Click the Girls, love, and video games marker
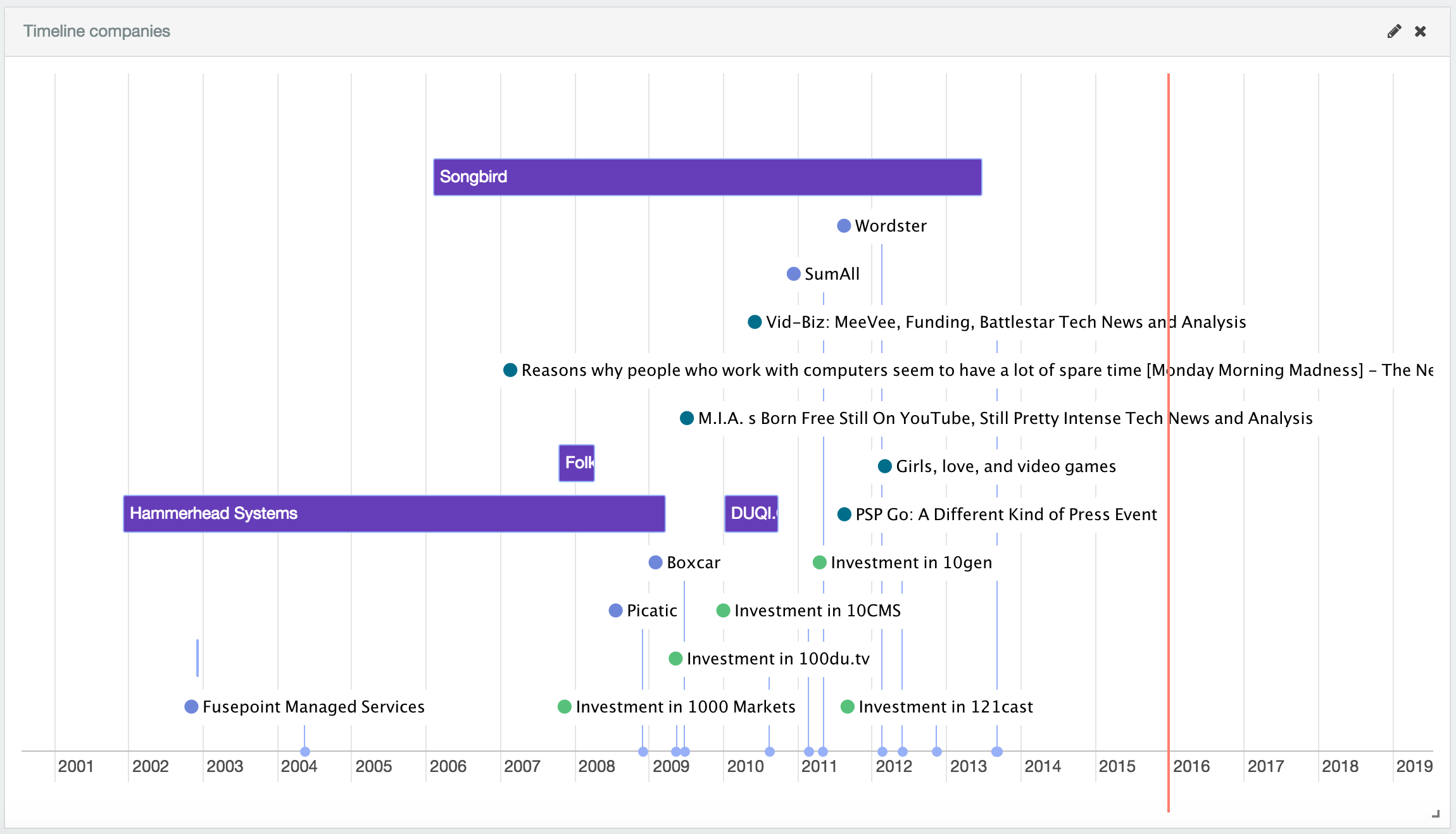Viewport: 1456px width, 834px height. [x=884, y=466]
